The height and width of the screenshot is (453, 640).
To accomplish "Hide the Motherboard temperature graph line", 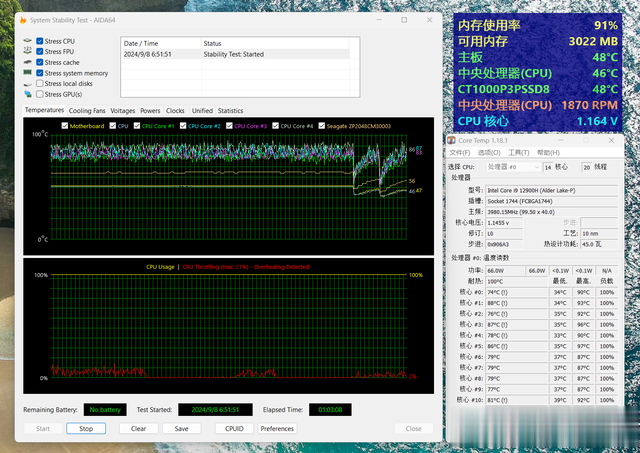I will 64,126.
